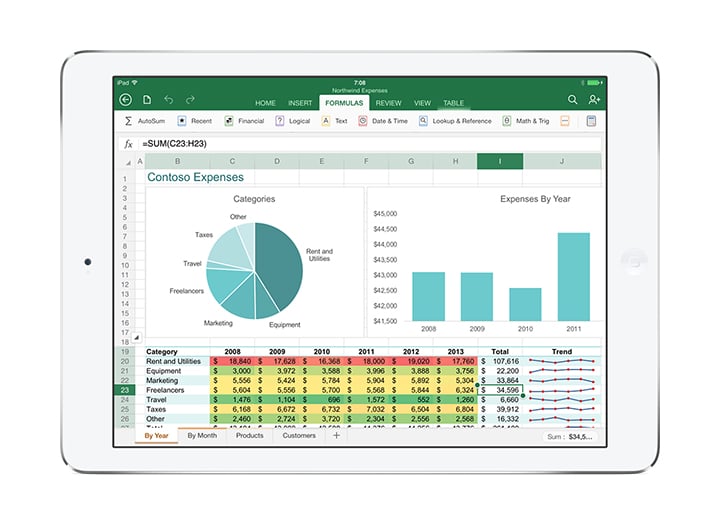Screen dimensions: 728x515
Task: Insert AutoSum sigma function
Action: tap(128, 121)
